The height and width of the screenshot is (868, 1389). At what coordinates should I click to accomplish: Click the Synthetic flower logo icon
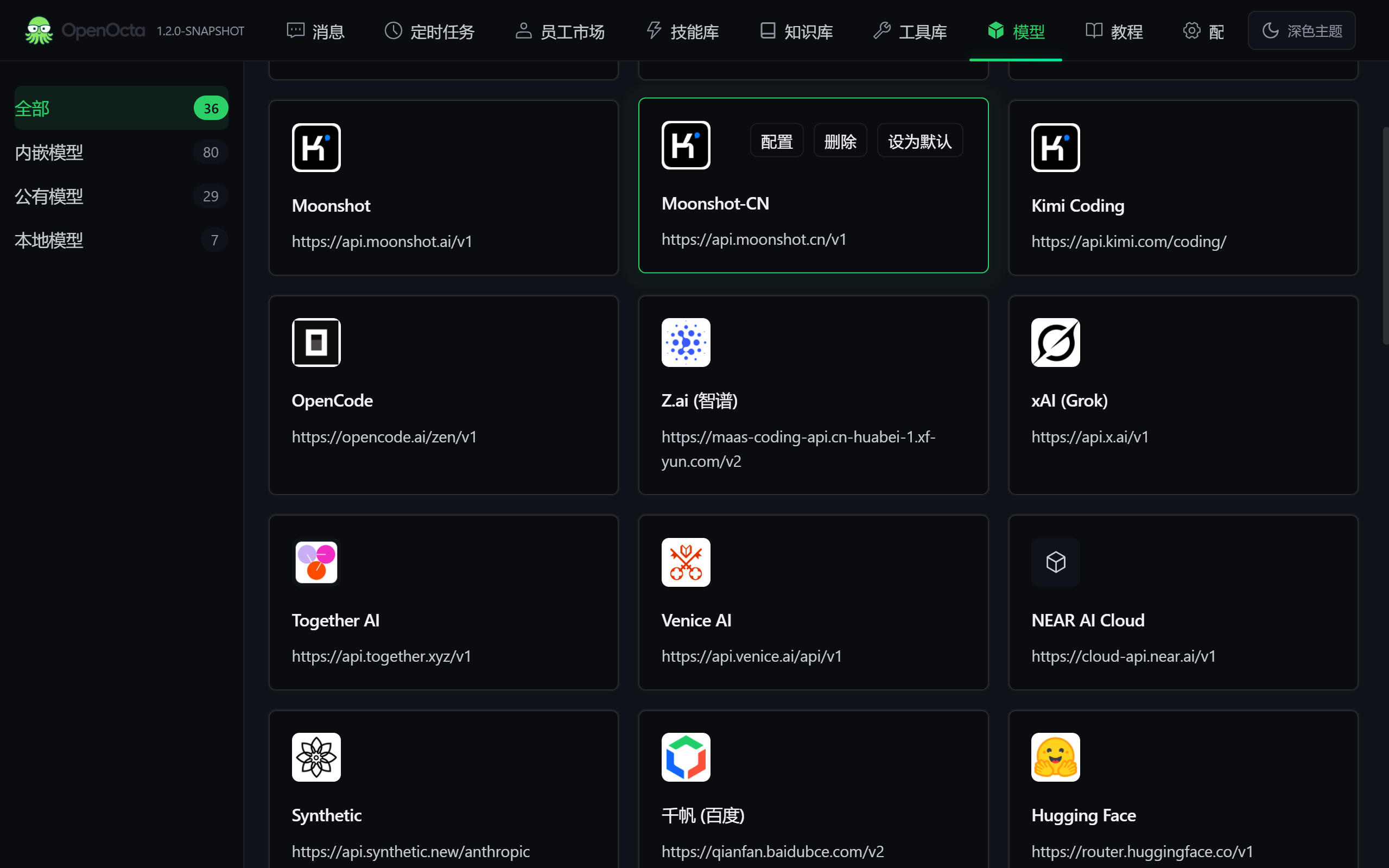pyautogui.click(x=316, y=757)
